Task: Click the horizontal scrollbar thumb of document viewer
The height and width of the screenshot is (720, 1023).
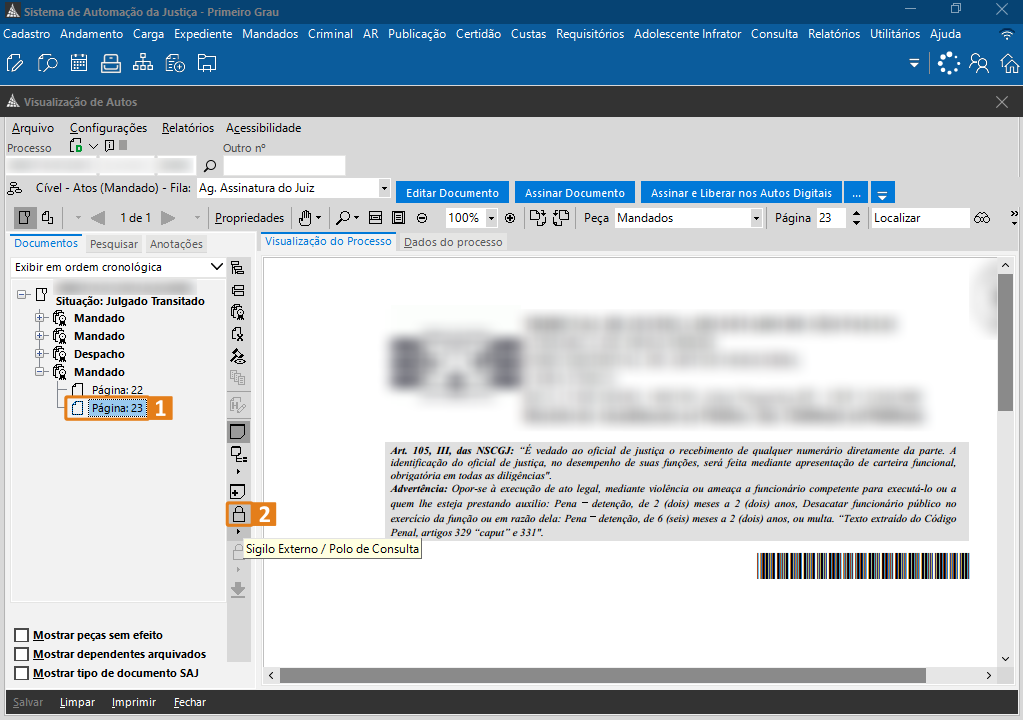Action: tap(603, 675)
